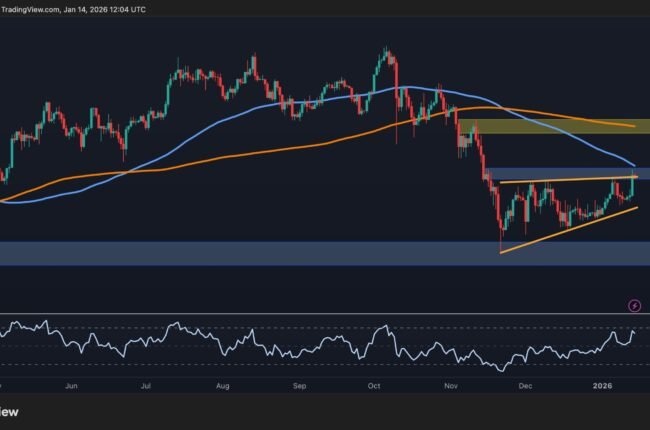Click the divider between chart and RSI pane
This screenshot has width=650, height=430.
pos(325,315)
